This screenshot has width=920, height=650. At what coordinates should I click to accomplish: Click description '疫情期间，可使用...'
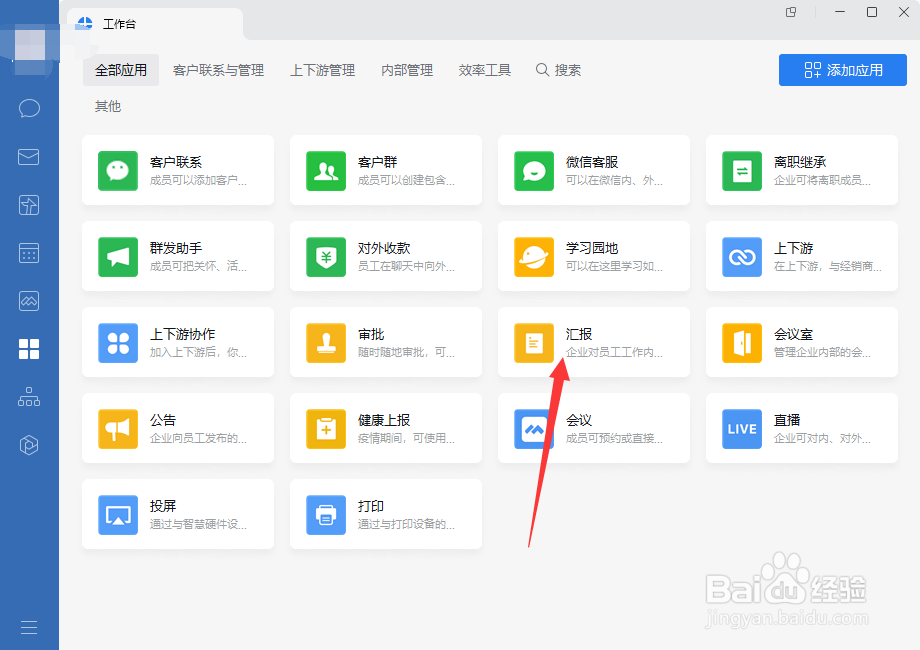tap(406, 438)
